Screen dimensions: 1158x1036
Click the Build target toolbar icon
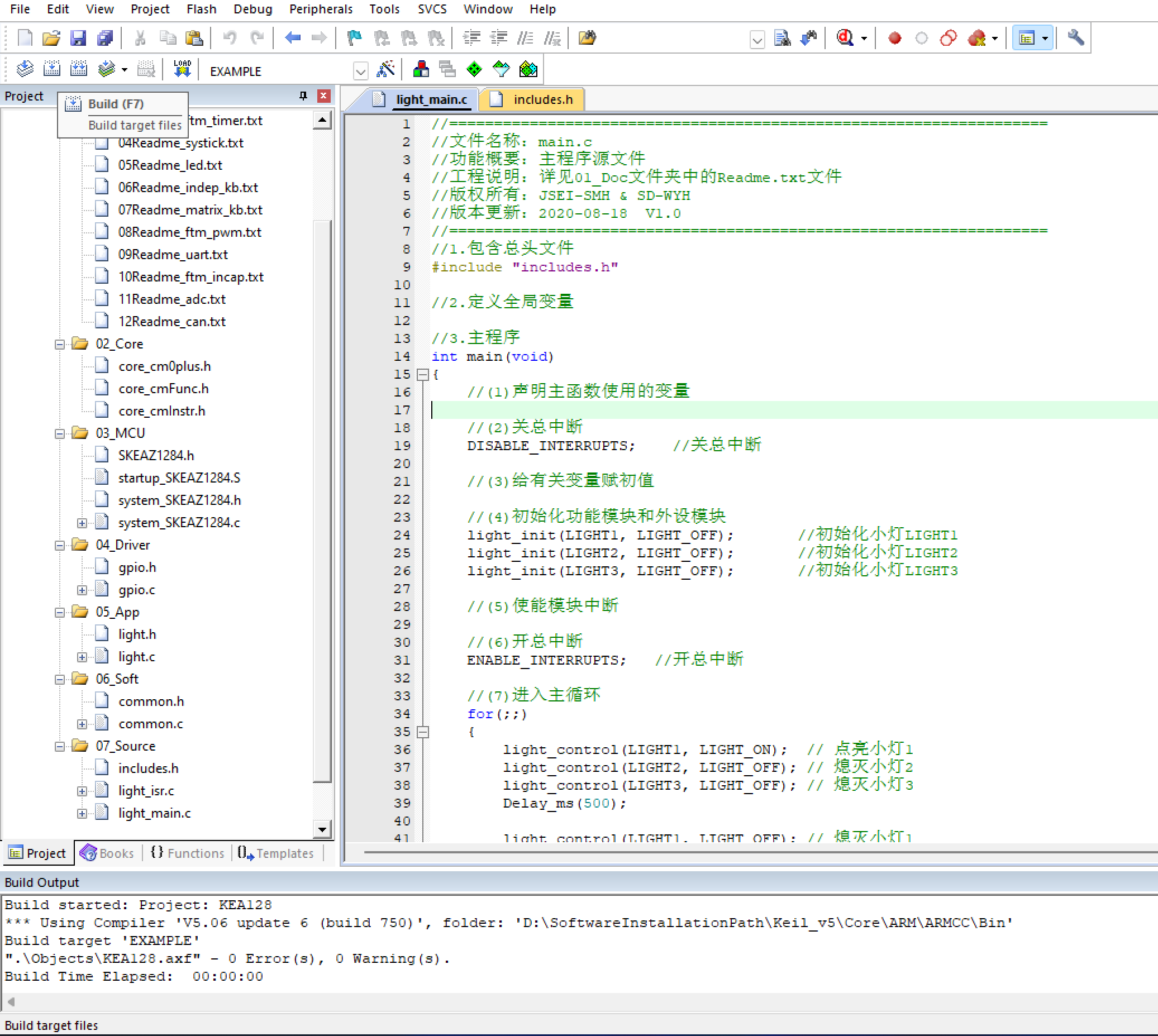52,69
